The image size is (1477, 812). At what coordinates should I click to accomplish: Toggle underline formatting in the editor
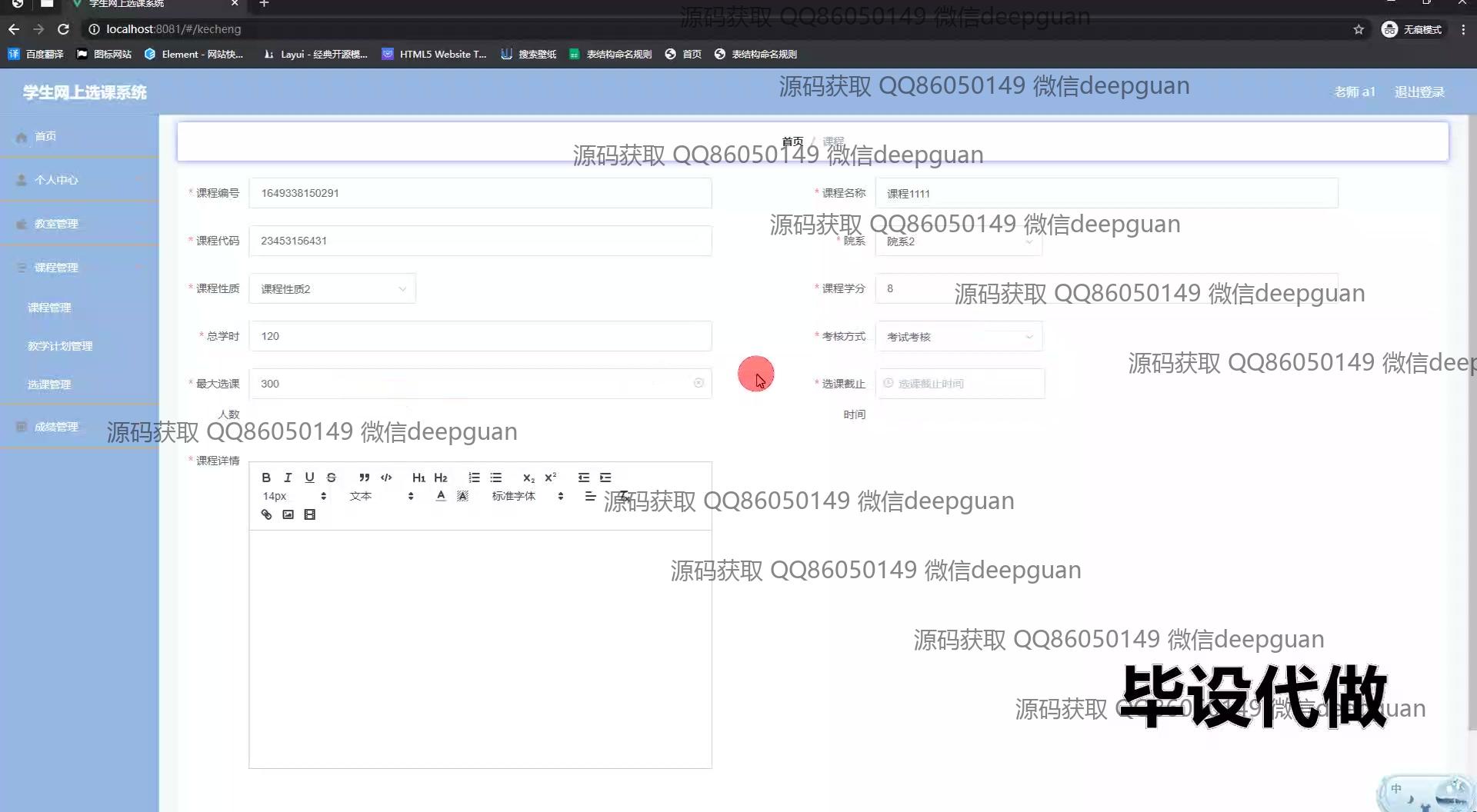pos(309,478)
